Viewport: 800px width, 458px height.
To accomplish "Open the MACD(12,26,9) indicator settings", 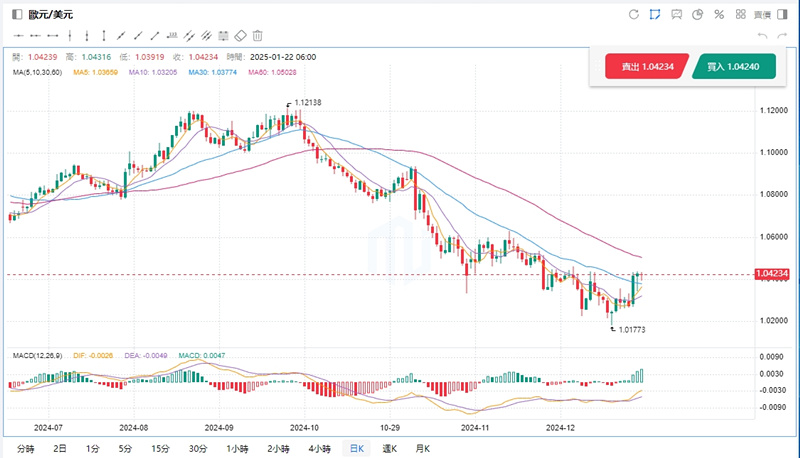I will click(37, 355).
